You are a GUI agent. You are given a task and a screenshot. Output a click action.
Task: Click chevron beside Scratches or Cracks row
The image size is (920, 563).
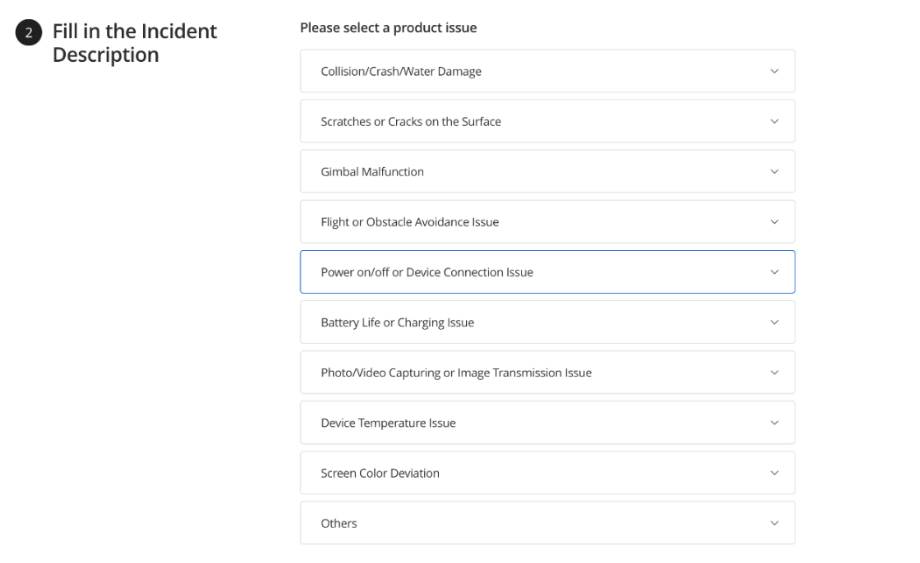[774, 121]
